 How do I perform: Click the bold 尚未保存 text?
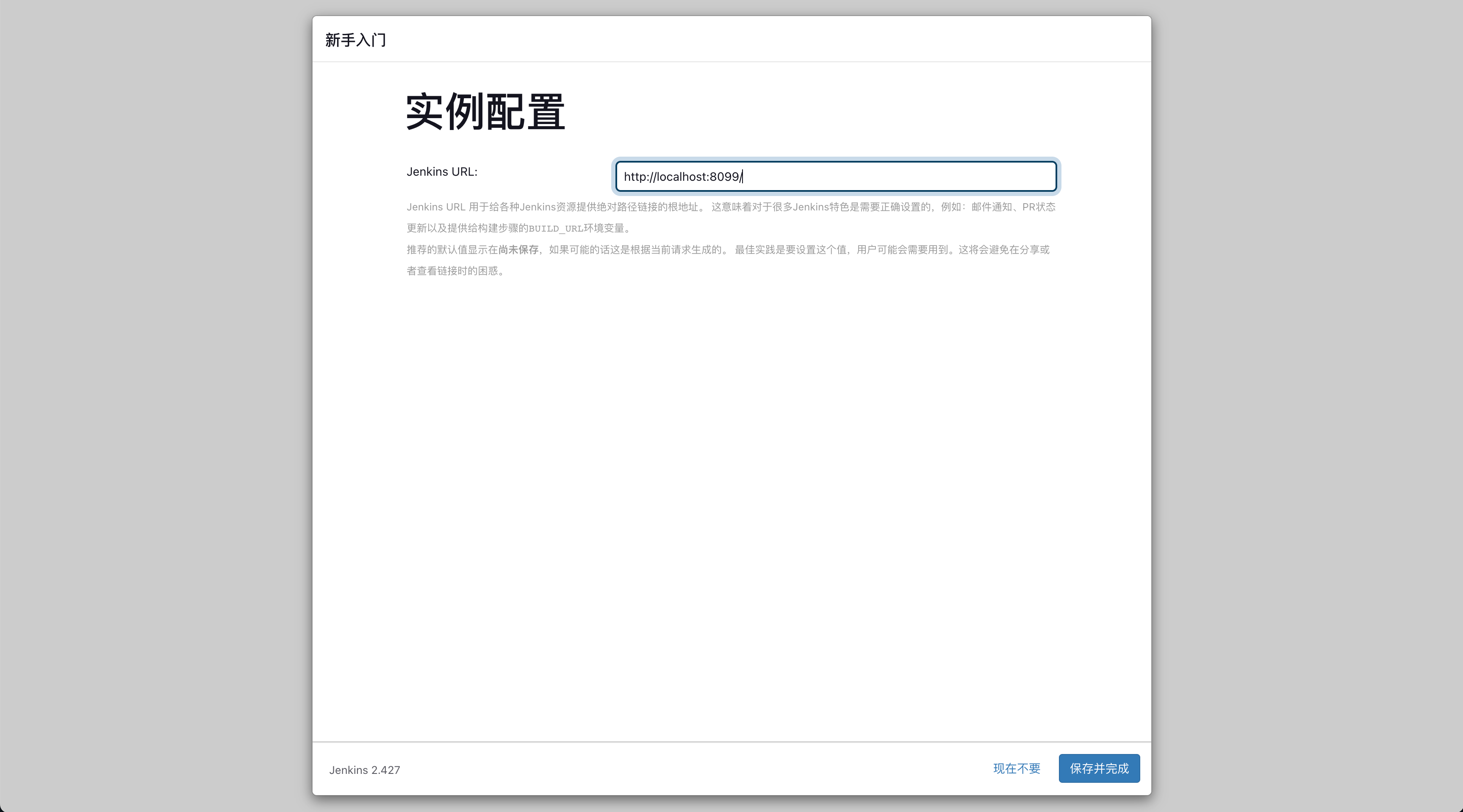[x=518, y=250]
